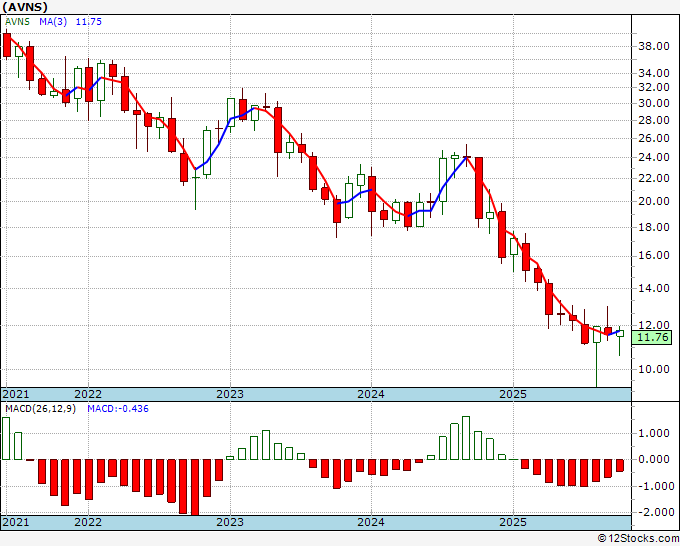The height and width of the screenshot is (546, 680).
Task: Click the -1.000 MACD axis label
Action: 654,486
